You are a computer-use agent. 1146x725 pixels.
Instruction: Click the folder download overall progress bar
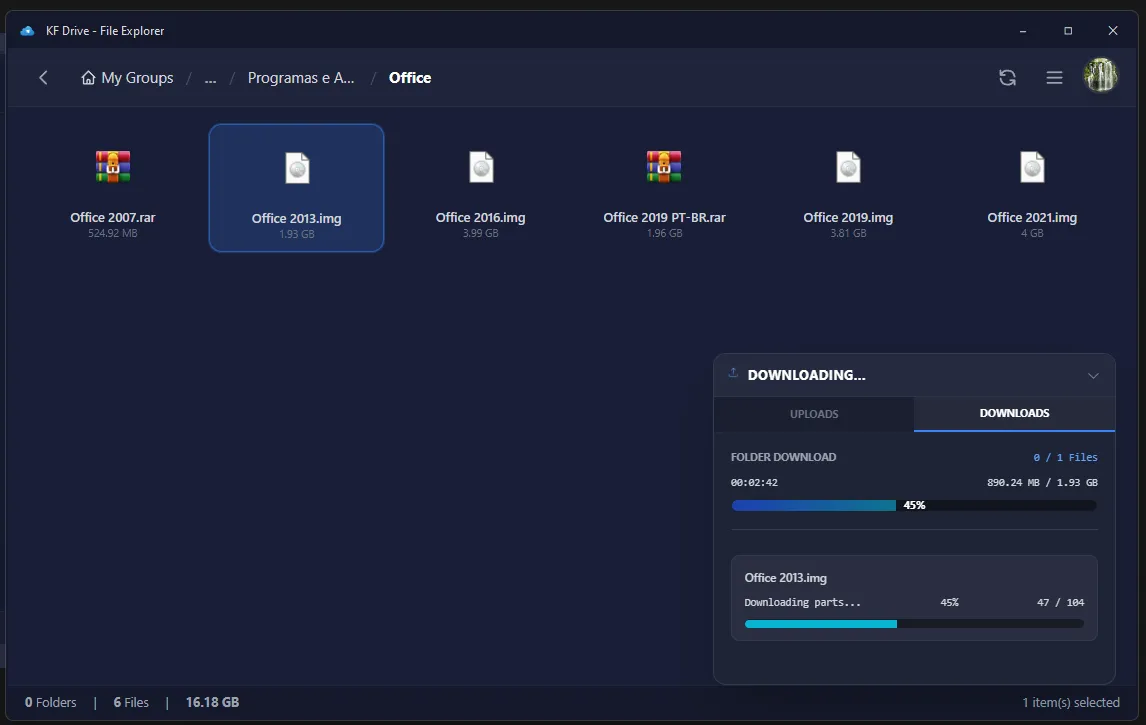pos(914,506)
